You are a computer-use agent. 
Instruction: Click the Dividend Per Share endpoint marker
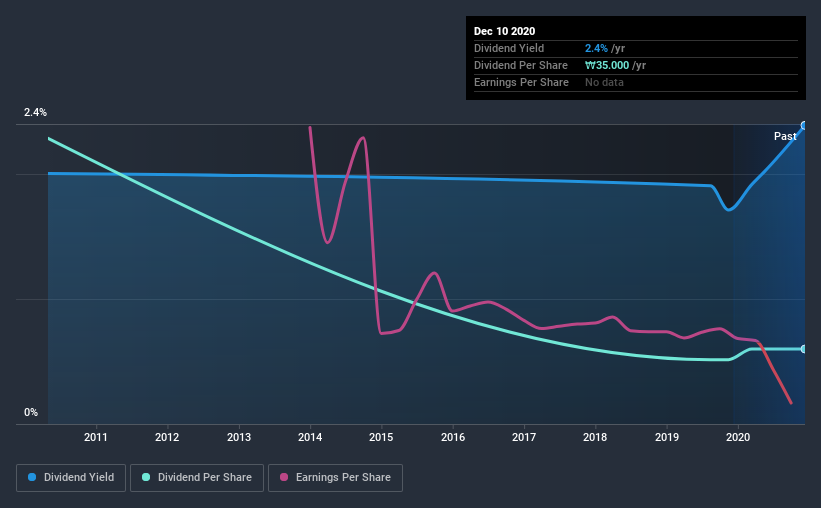coord(804,349)
